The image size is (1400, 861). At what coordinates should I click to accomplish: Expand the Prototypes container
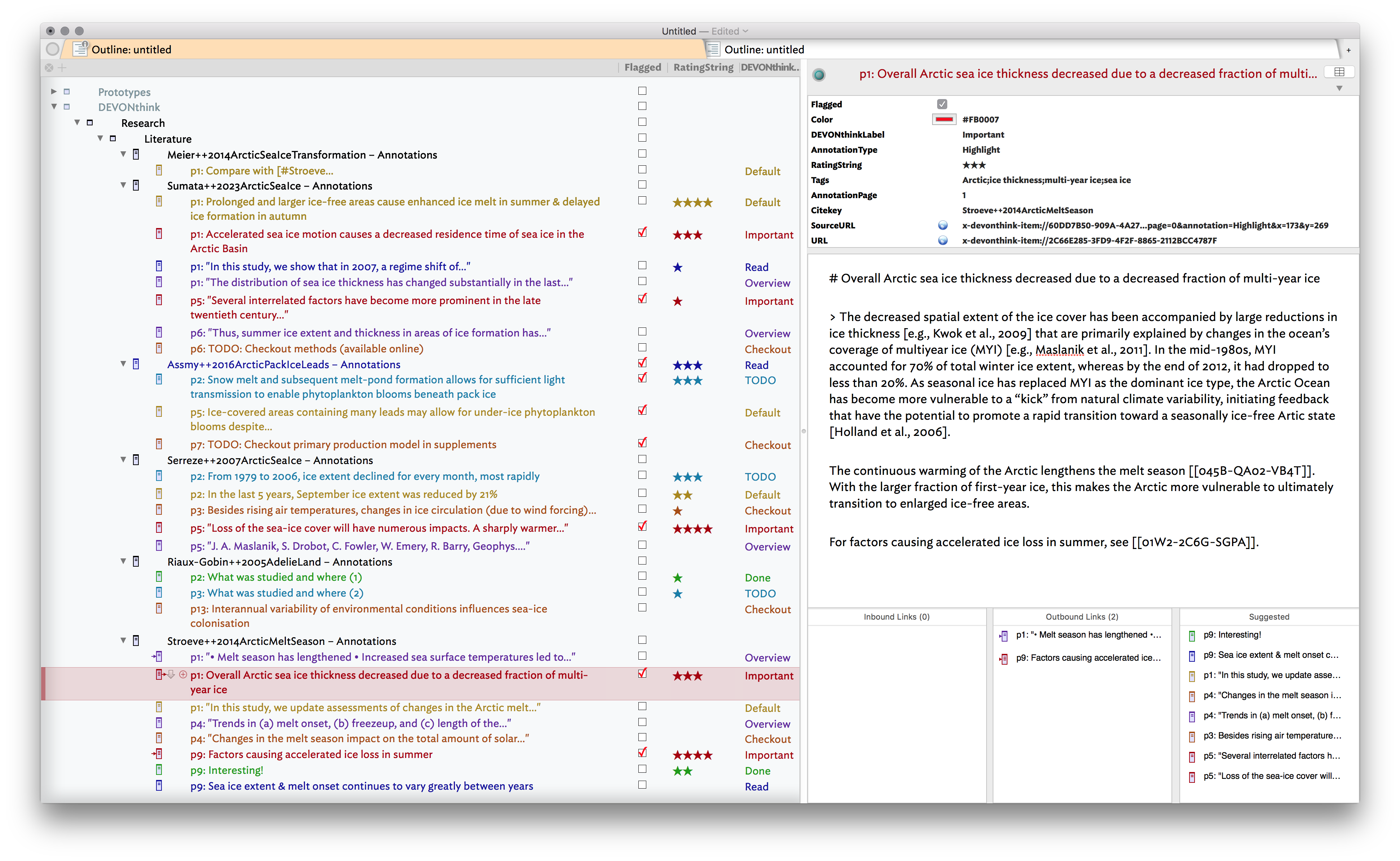(54, 91)
